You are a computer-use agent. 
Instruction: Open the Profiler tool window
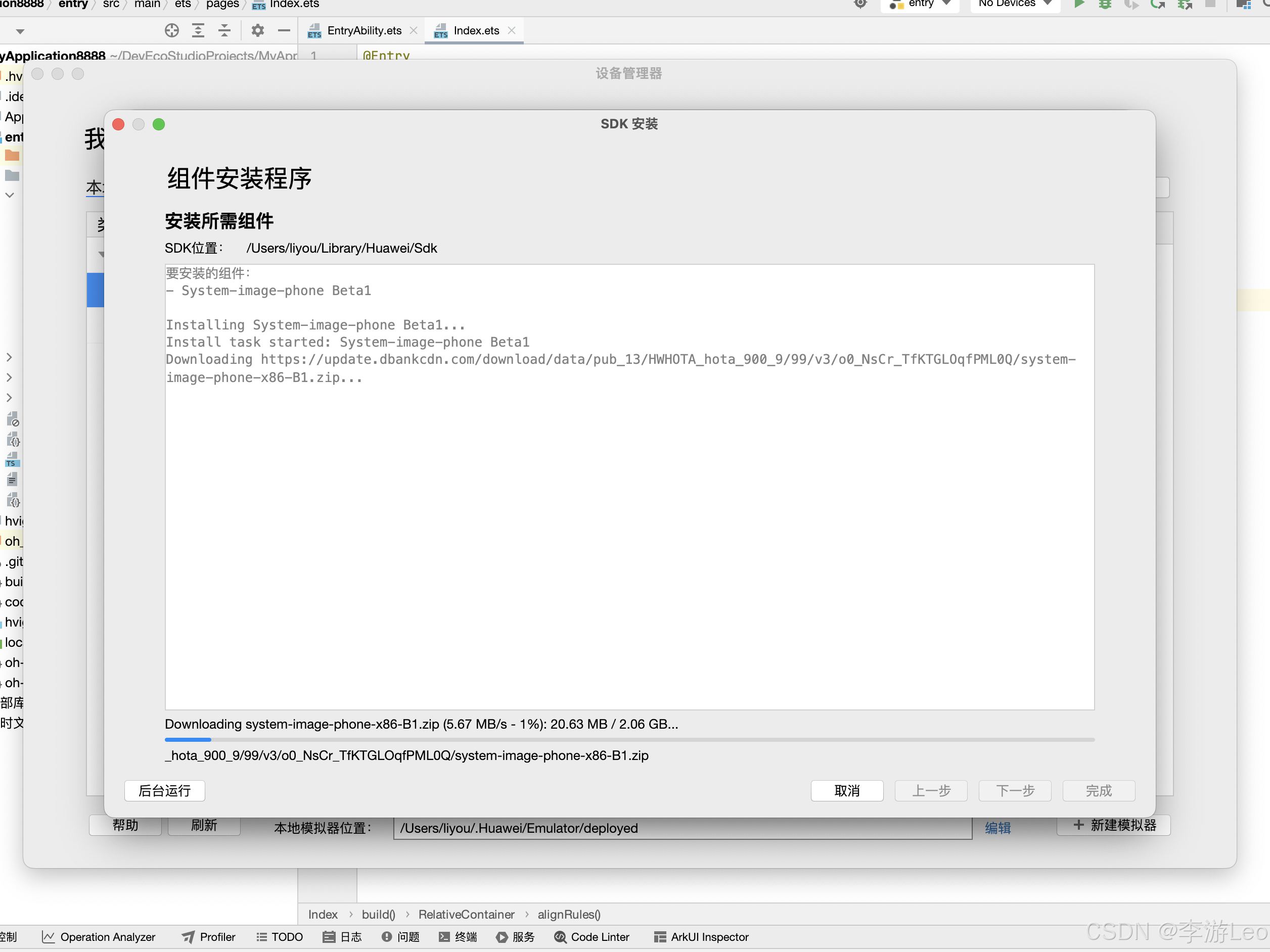coord(209,937)
